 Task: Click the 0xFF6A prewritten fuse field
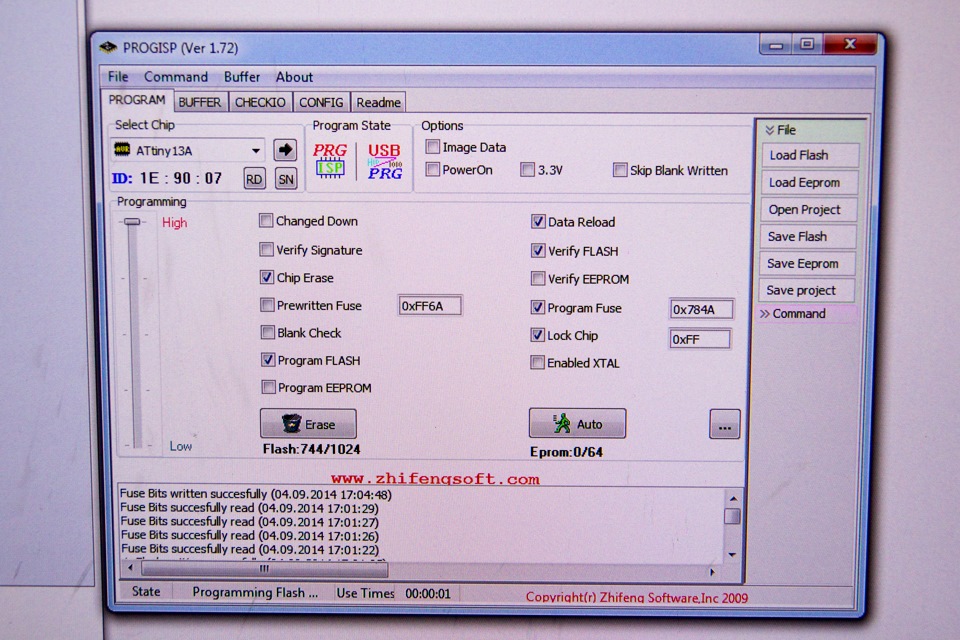click(430, 306)
